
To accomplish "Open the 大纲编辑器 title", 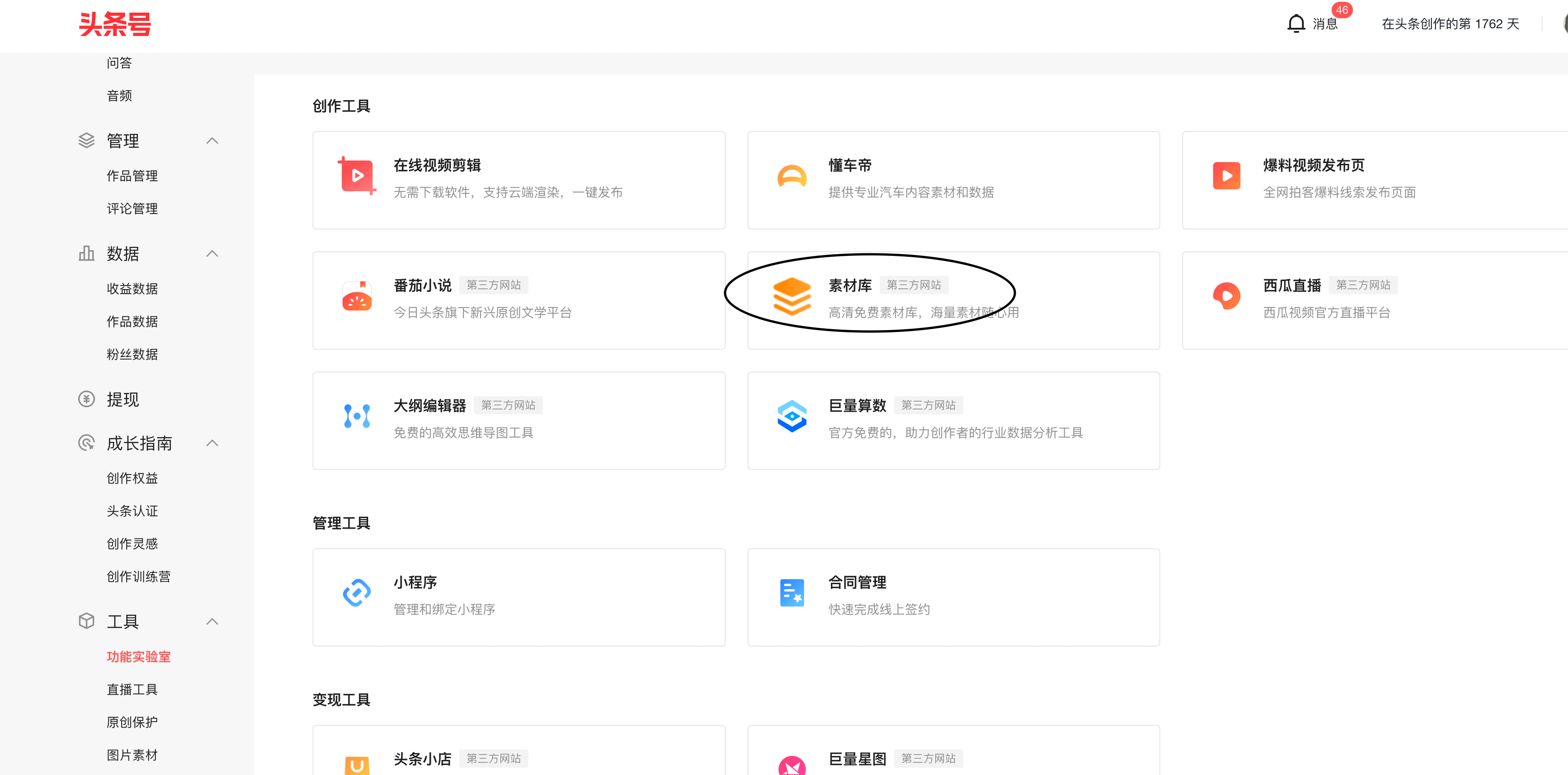I will pos(430,405).
